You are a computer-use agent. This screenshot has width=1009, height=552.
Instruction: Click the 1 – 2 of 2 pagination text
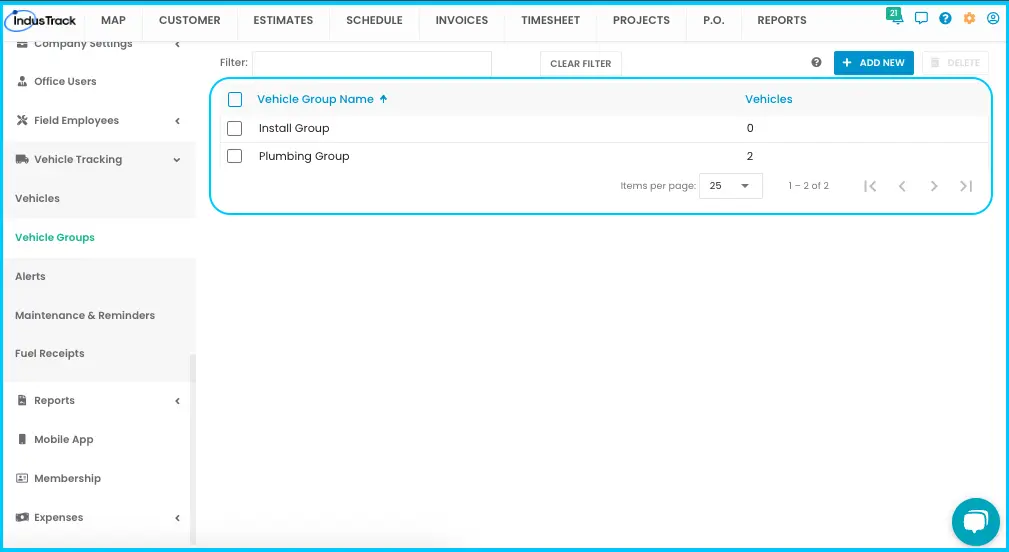tap(808, 186)
